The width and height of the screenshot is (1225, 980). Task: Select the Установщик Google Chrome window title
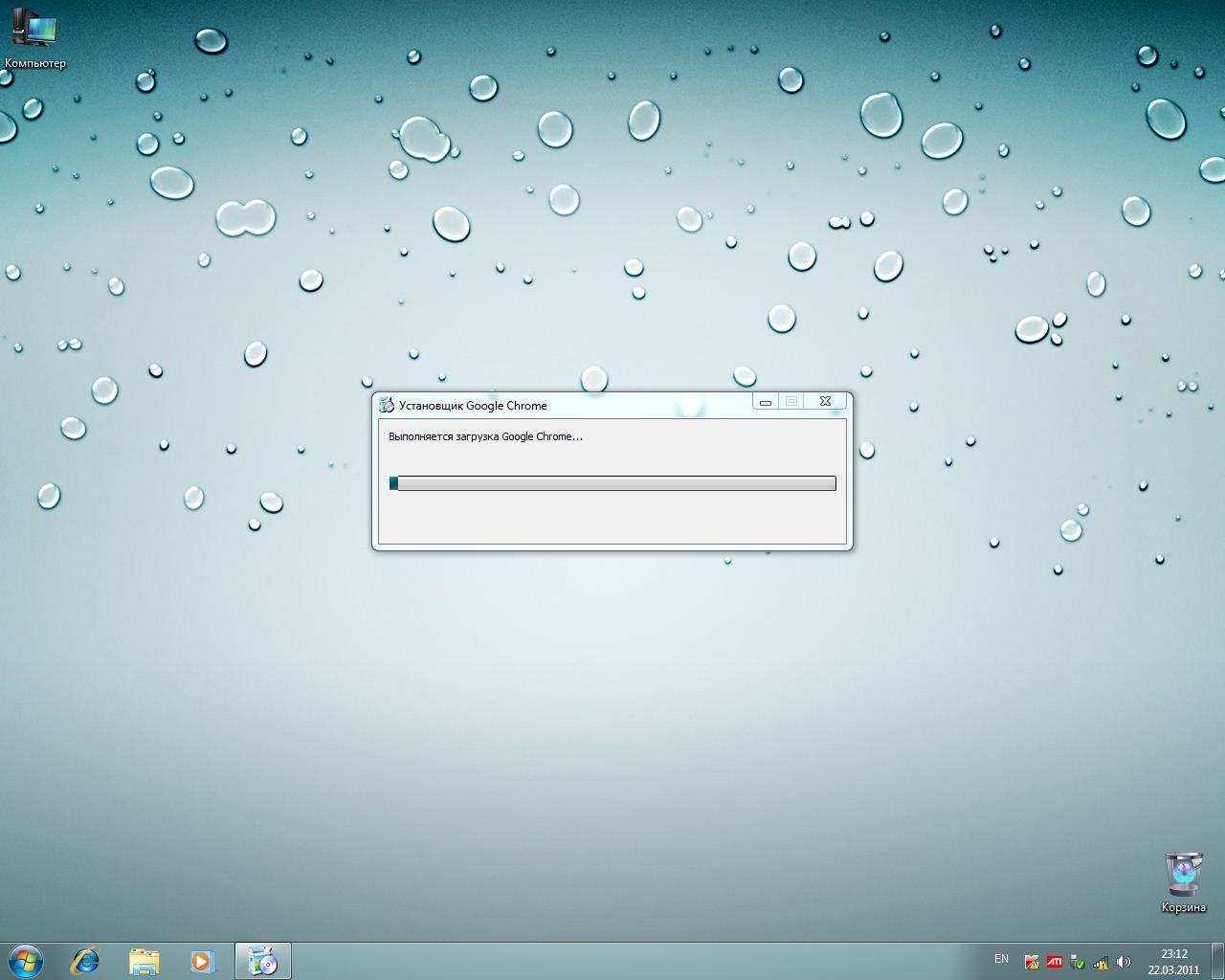473,405
